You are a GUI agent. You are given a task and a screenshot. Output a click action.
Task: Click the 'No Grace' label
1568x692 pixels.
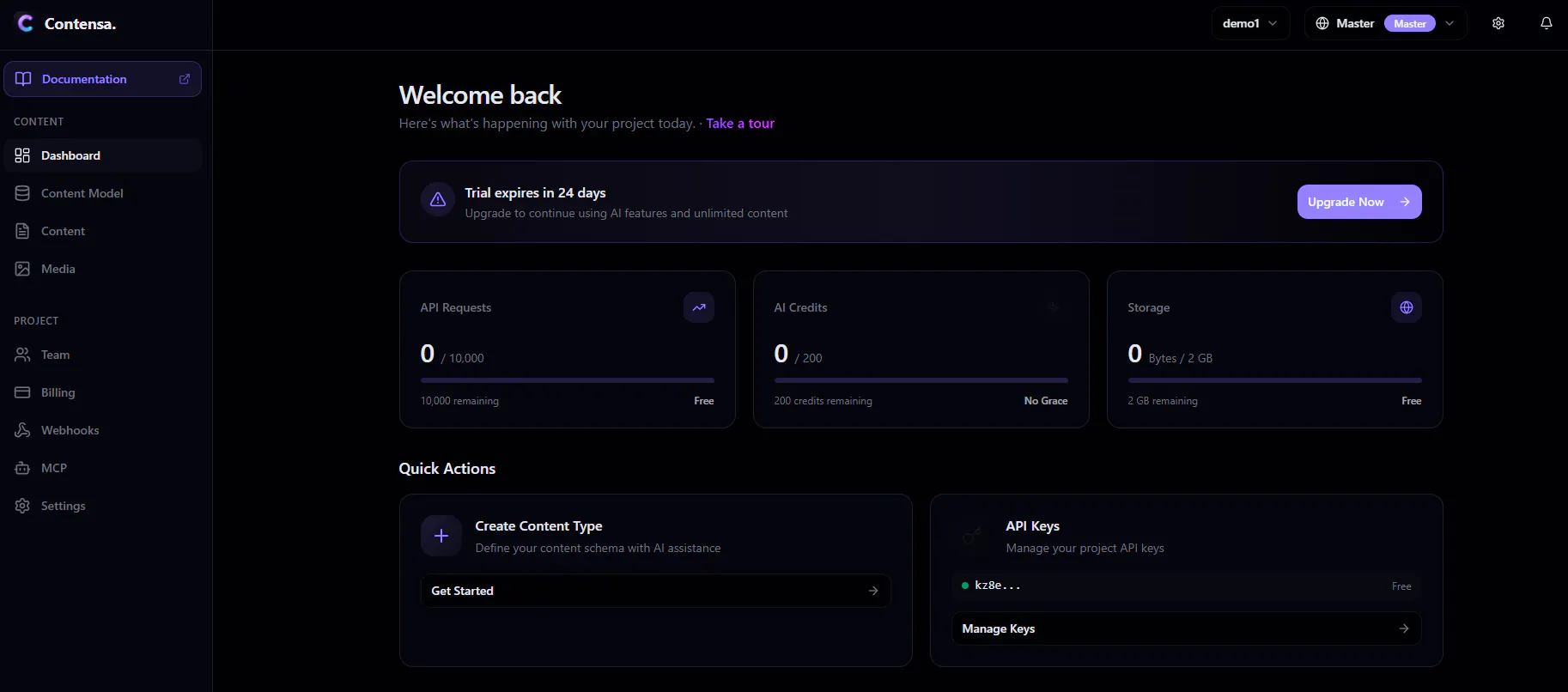coord(1046,401)
